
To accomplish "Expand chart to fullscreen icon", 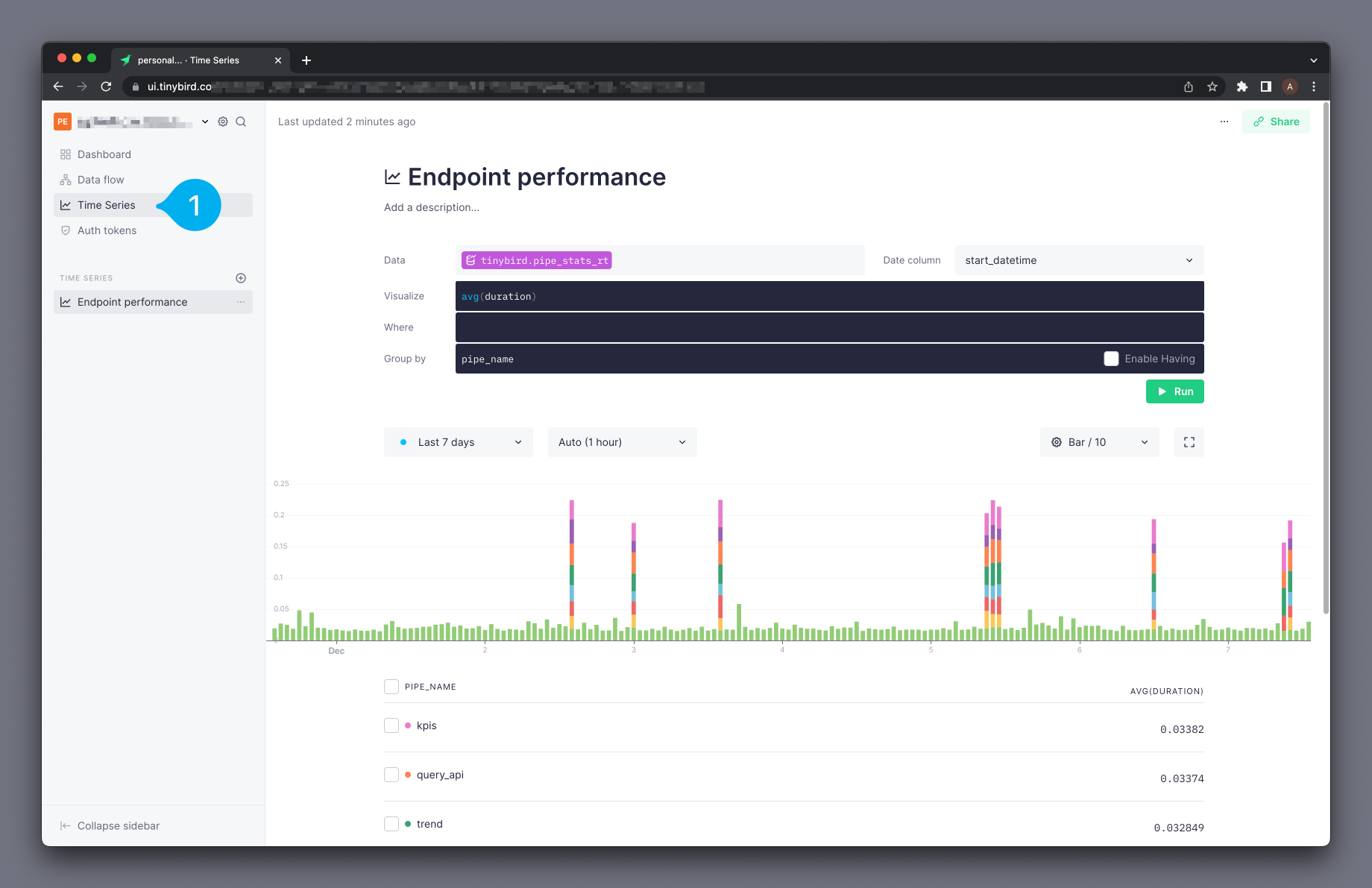I will [x=1189, y=442].
